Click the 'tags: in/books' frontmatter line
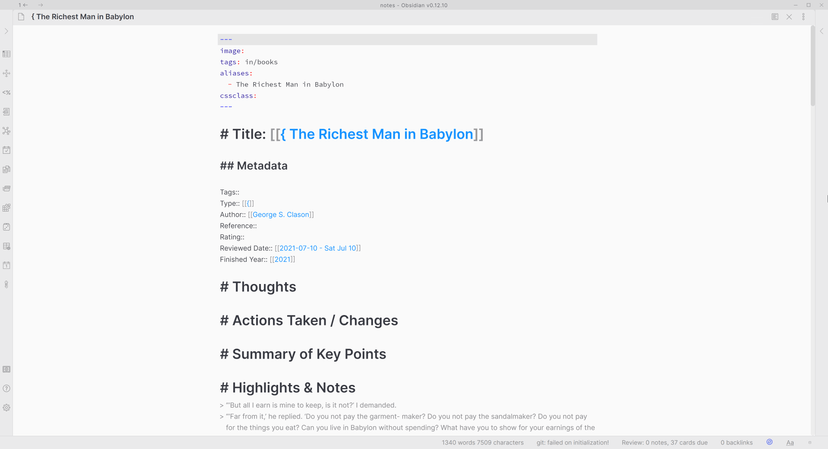Image resolution: width=828 pixels, height=449 pixels. click(x=249, y=62)
